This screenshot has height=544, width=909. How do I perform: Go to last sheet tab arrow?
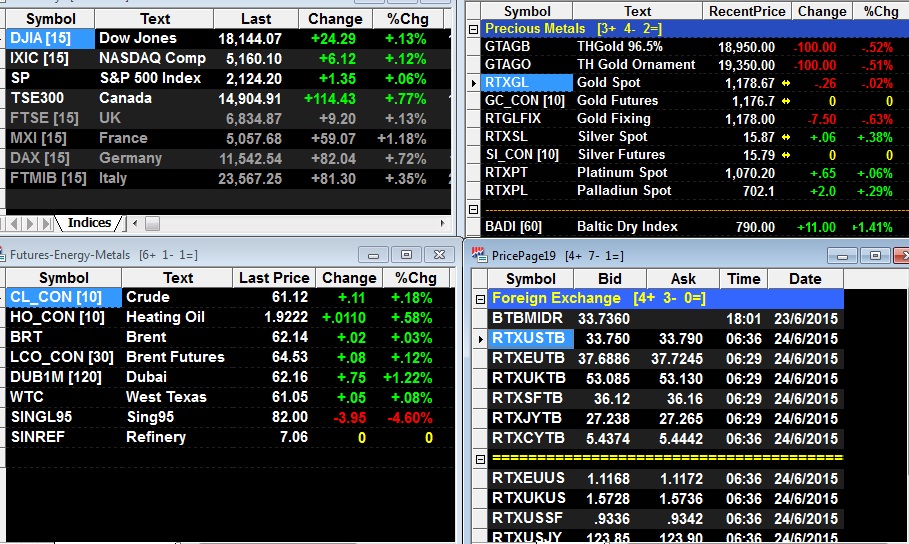click(46, 223)
